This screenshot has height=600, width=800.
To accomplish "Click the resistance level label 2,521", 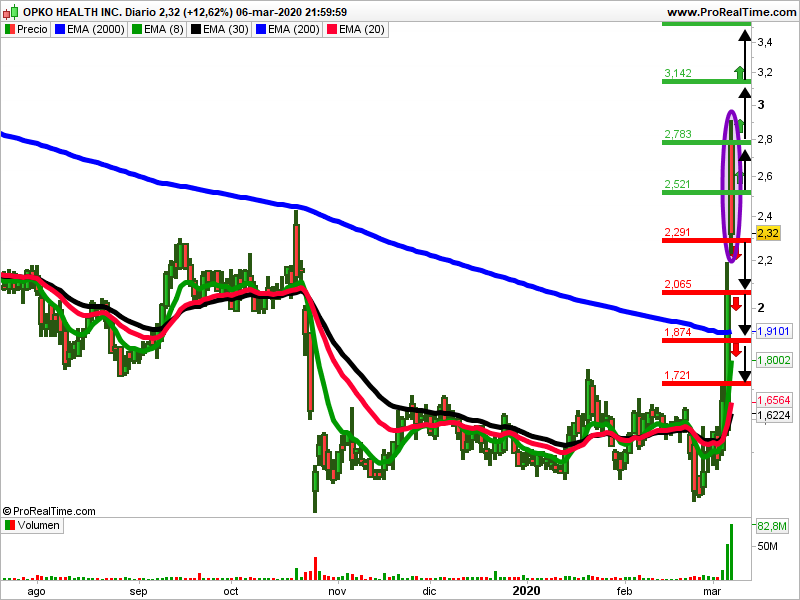I will (678, 184).
